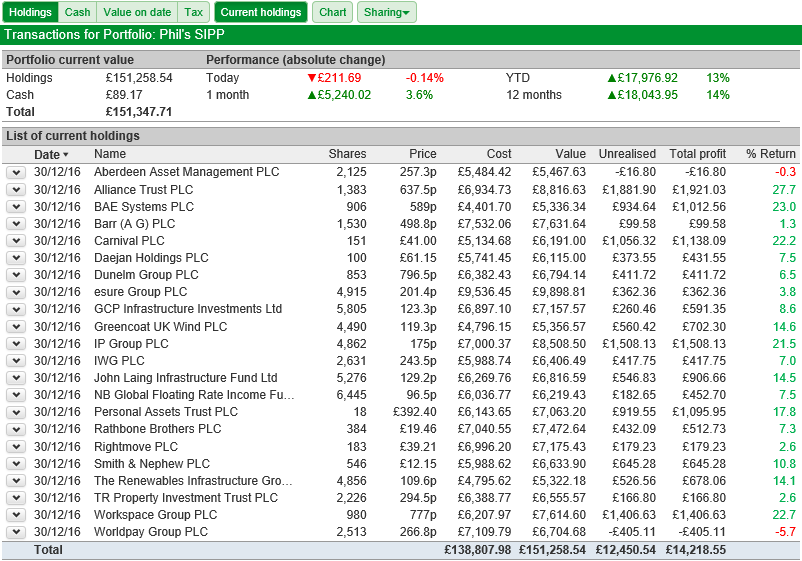802x561 pixels.
Task: Click the total cost £138,807.98
Action: tap(478, 550)
